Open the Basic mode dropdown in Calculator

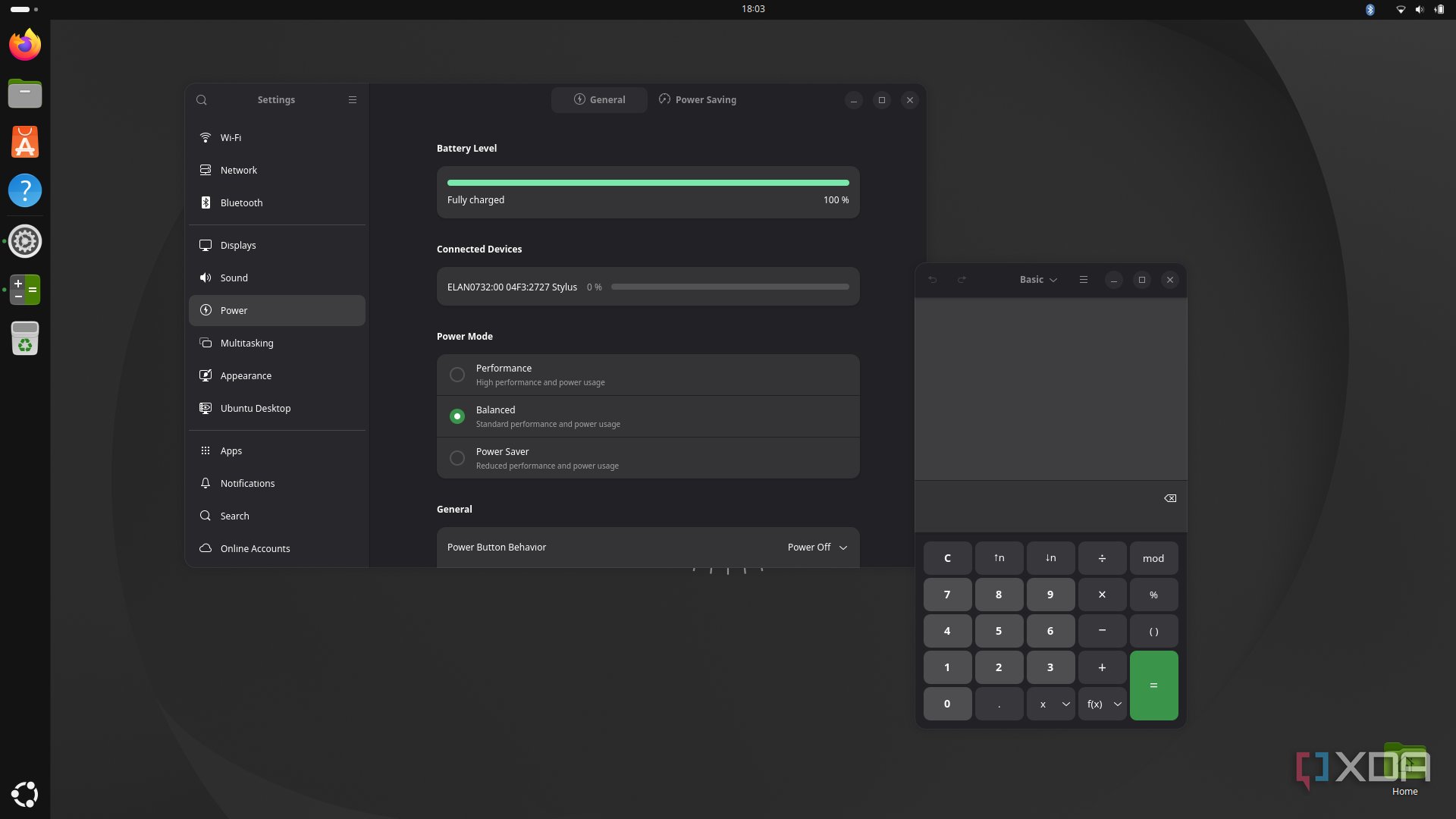pos(1038,280)
